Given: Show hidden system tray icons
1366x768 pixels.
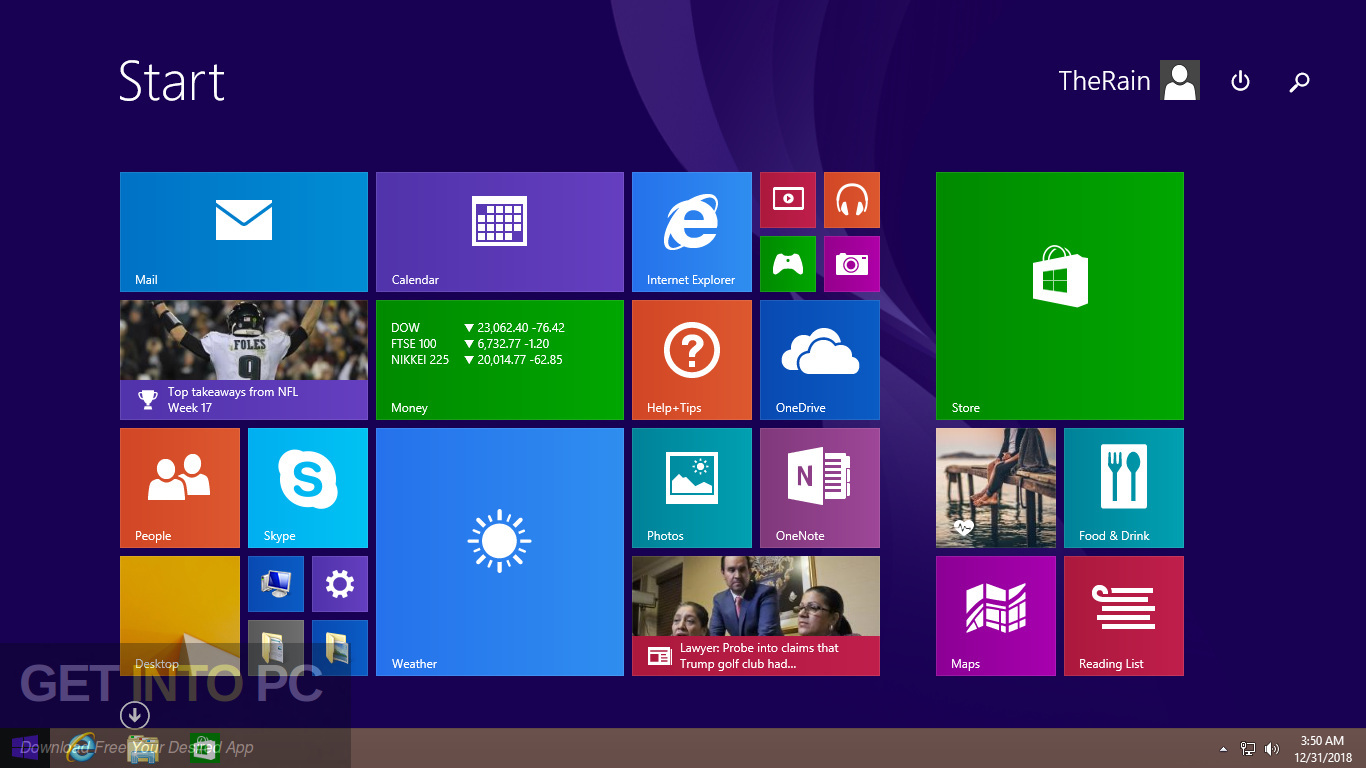Looking at the screenshot, I should point(1223,749).
